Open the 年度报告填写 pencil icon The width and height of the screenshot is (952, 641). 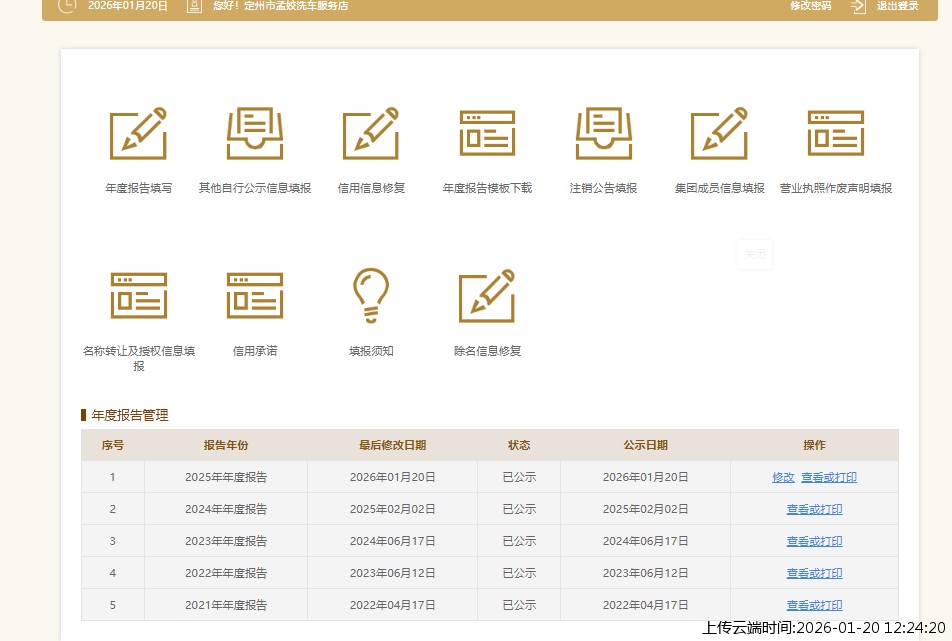[138, 134]
